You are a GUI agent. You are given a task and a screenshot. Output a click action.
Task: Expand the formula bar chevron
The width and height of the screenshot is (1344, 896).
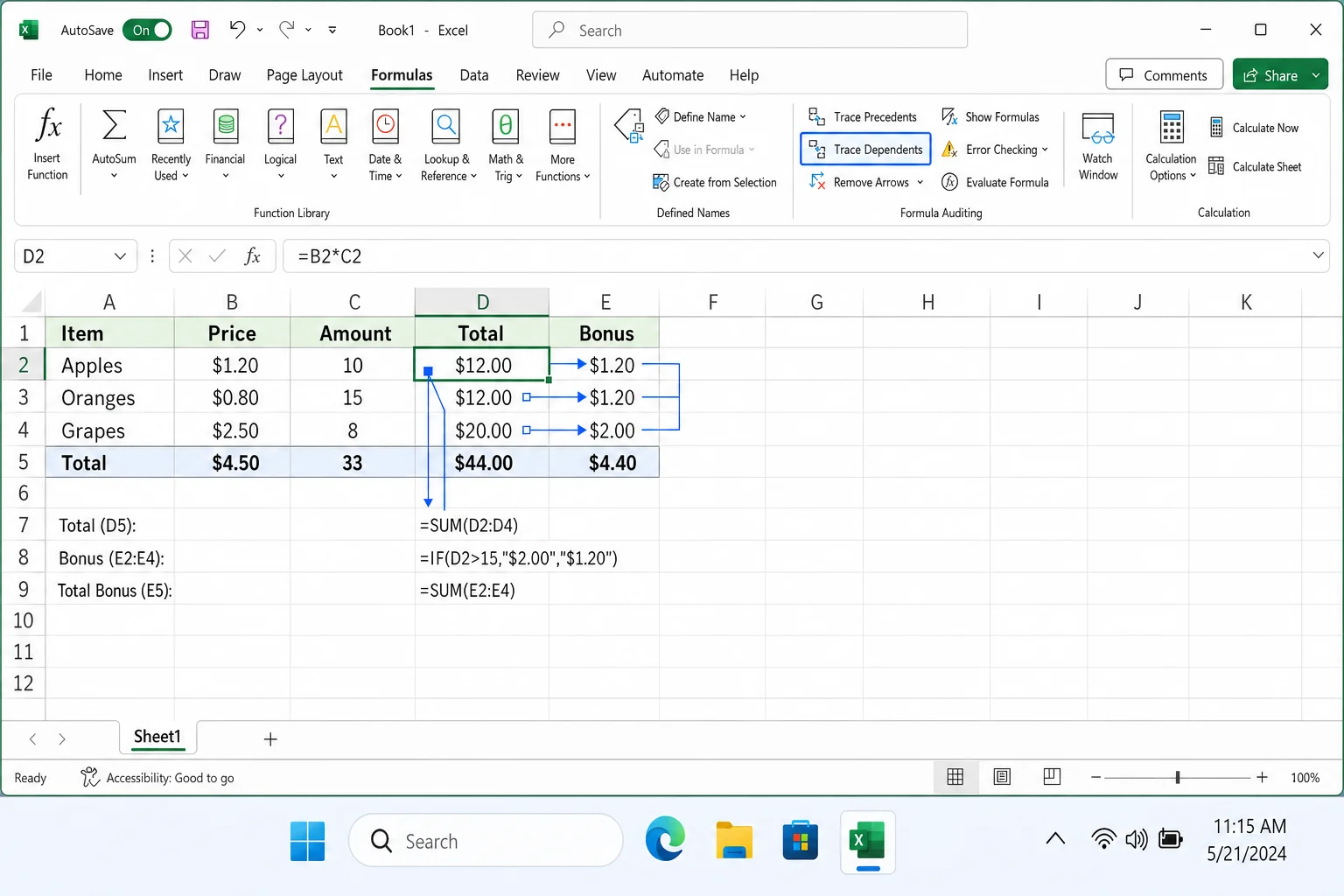pos(1318,255)
